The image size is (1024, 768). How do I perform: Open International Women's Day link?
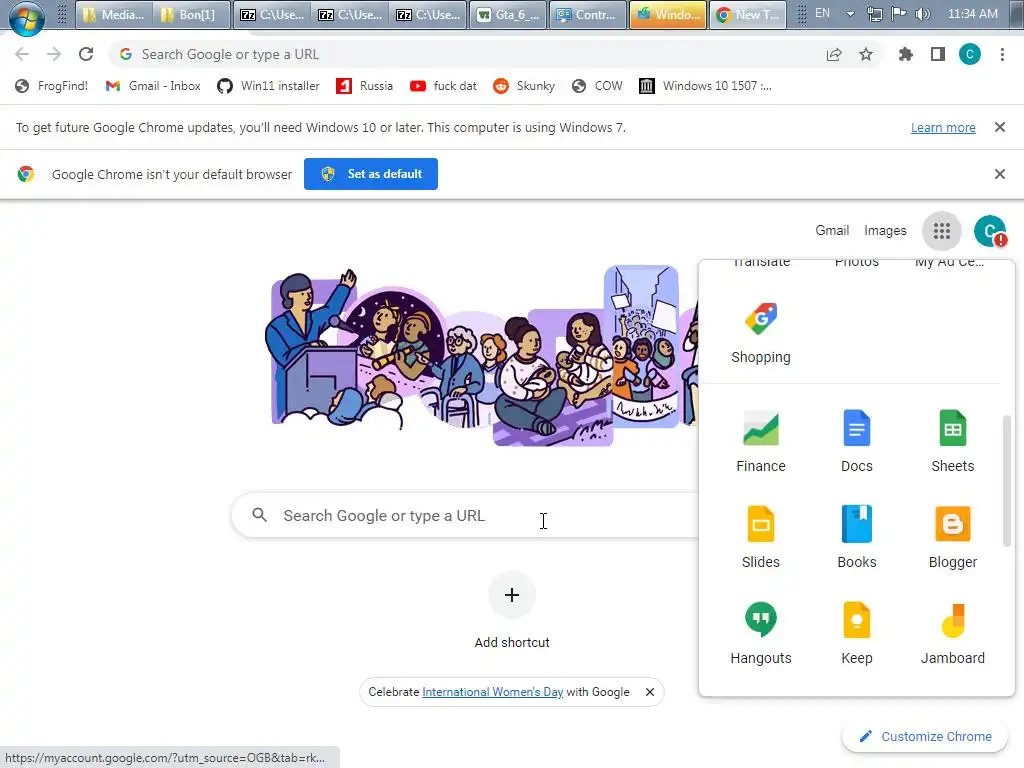(x=492, y=692)
